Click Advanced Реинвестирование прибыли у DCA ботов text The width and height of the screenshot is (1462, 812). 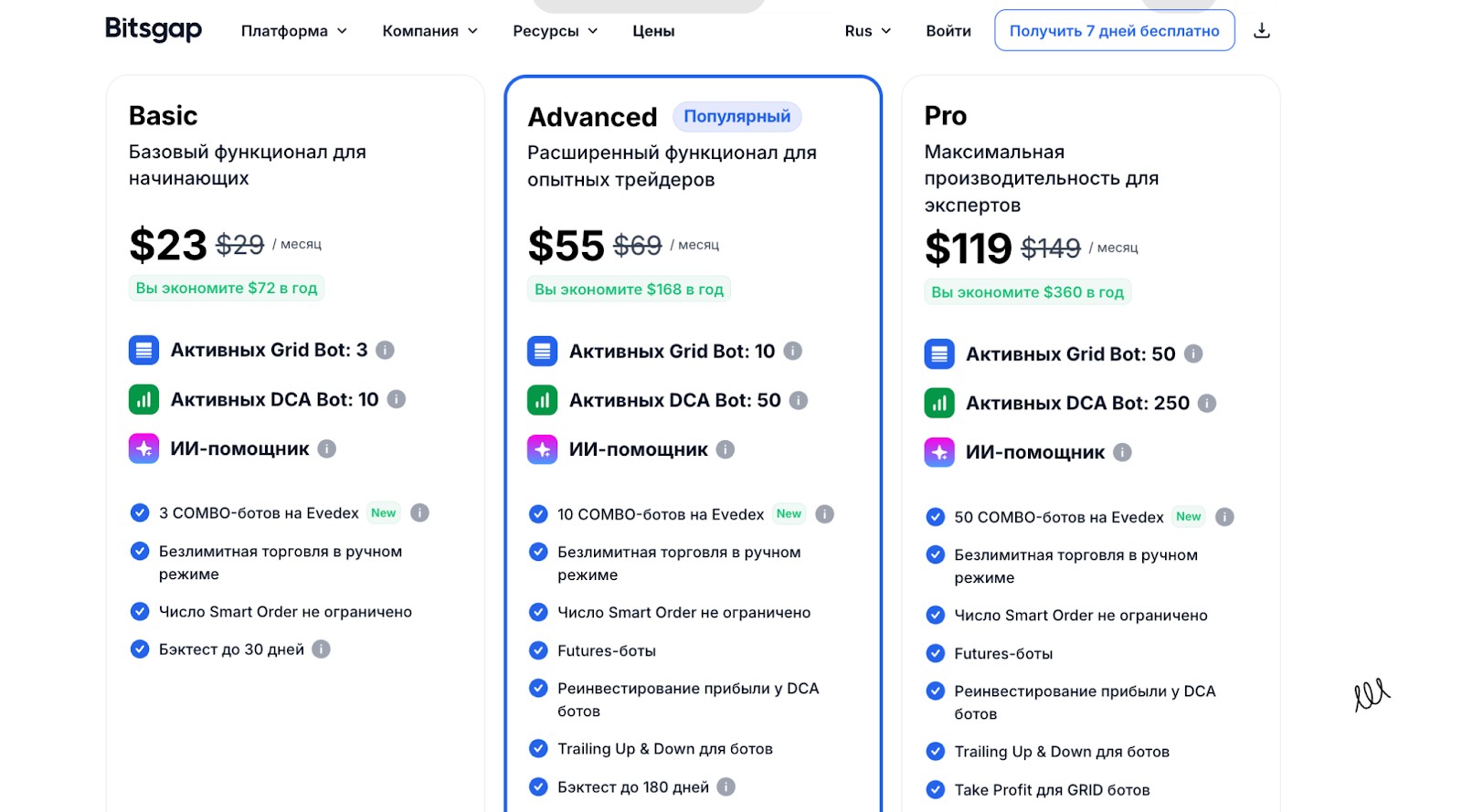(689, 700)
